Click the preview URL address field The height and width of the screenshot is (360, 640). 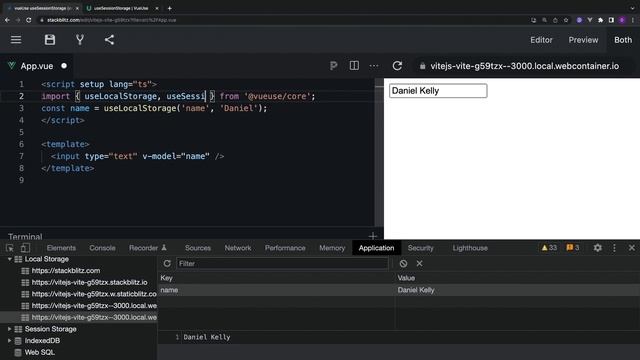point(524,66)
